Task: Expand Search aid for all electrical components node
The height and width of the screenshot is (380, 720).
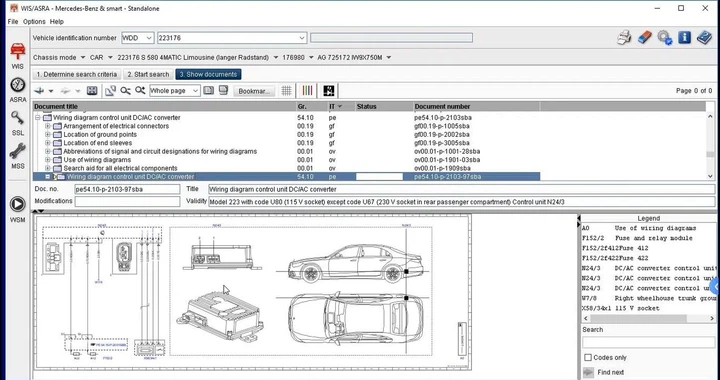Action: point(48,168)
